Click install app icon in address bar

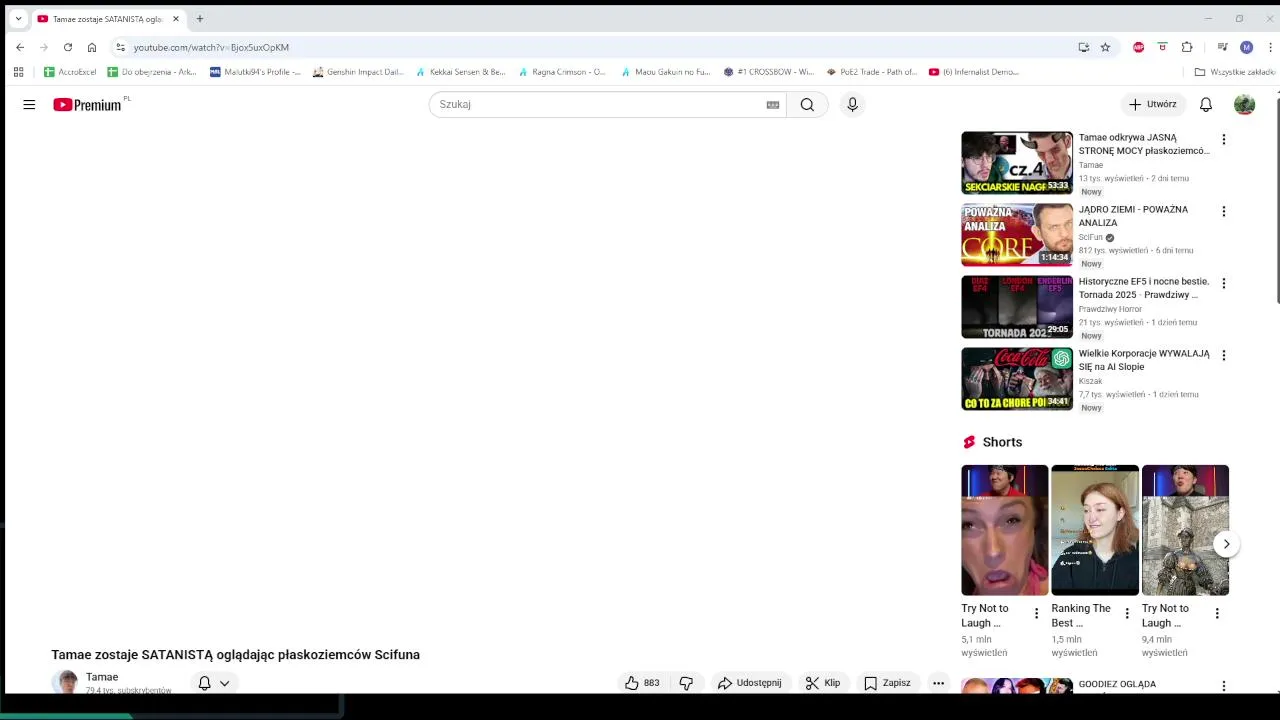pyautogui.click(x=1083, y=47)
